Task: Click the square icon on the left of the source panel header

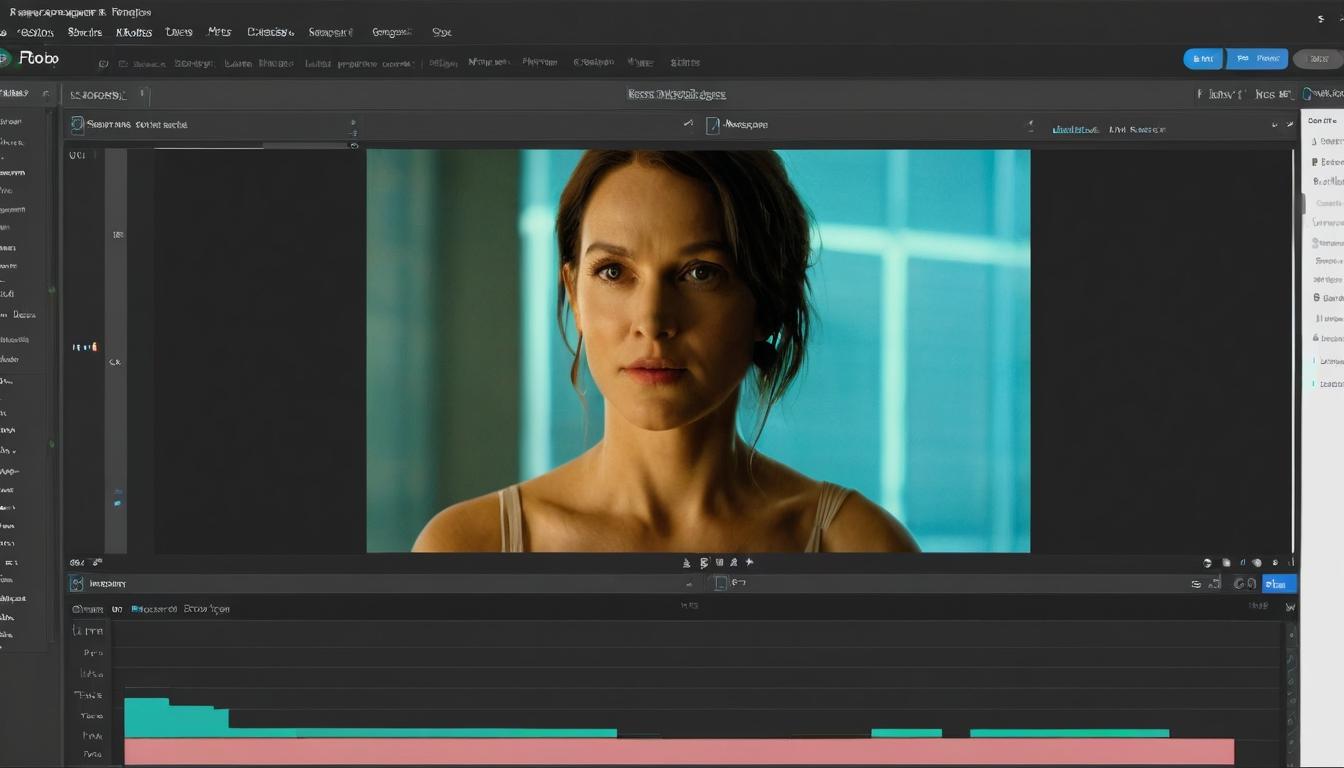Action: pyautogui.click(x=77, y=125)
